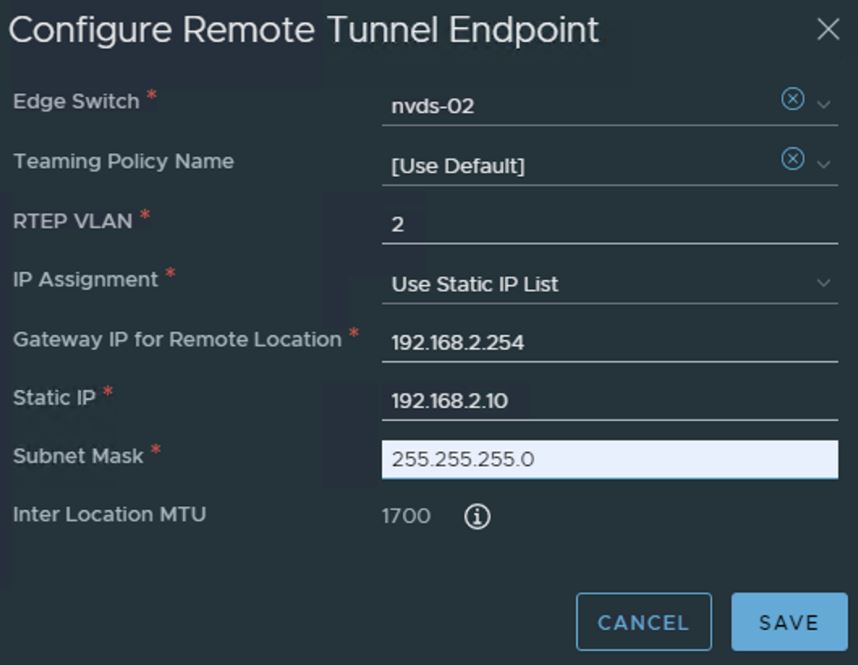Select the Subnet Mask input box

tap(608, 459)
